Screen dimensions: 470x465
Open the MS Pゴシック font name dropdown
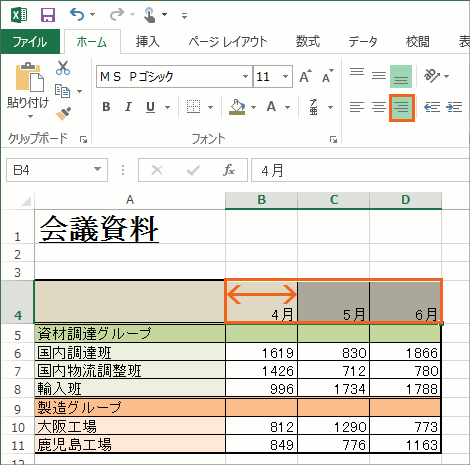click(245, 76)
